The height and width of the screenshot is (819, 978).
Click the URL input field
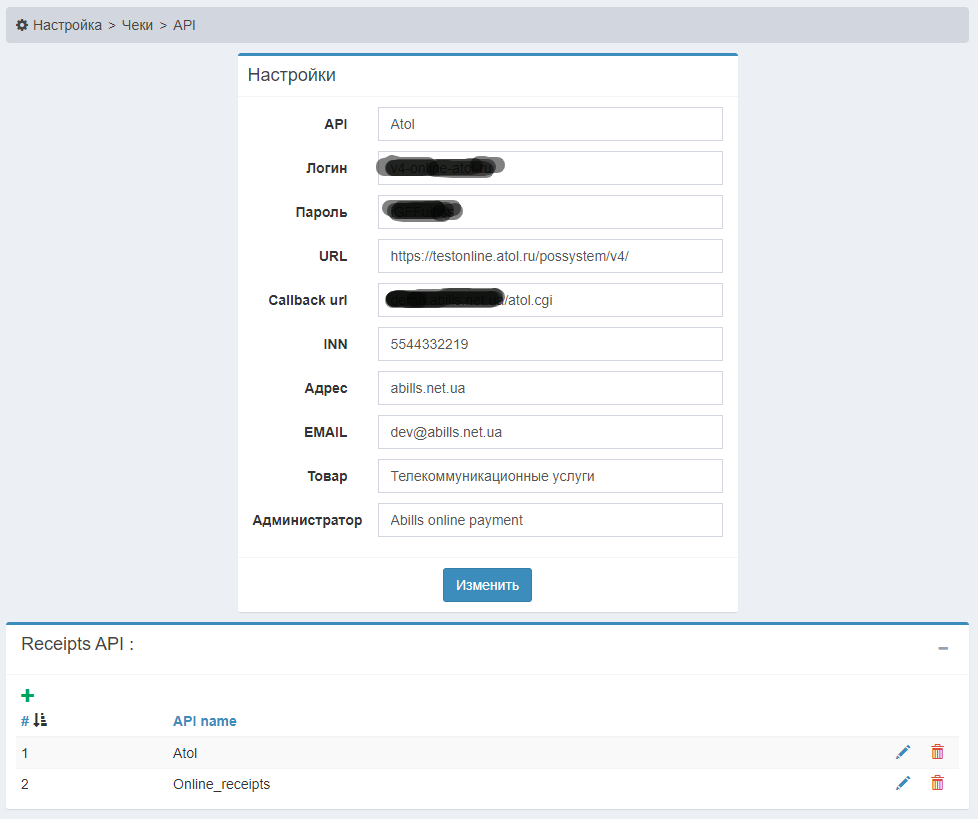[x=550, y=256]
